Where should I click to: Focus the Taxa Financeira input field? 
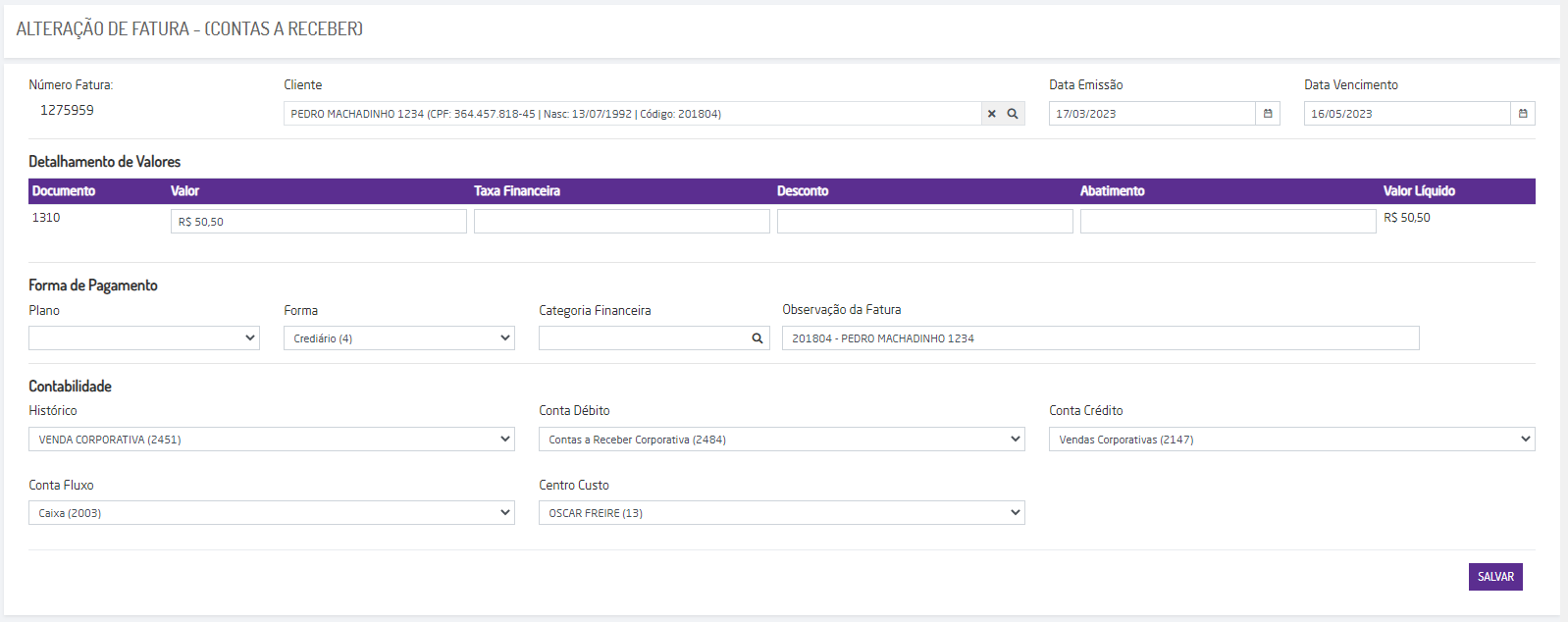[622, 222]
